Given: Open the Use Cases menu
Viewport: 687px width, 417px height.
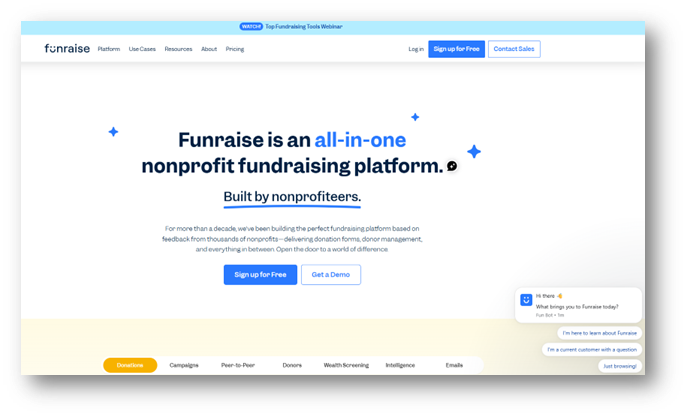Looking at the screenshot, I should tap(142, 49).
